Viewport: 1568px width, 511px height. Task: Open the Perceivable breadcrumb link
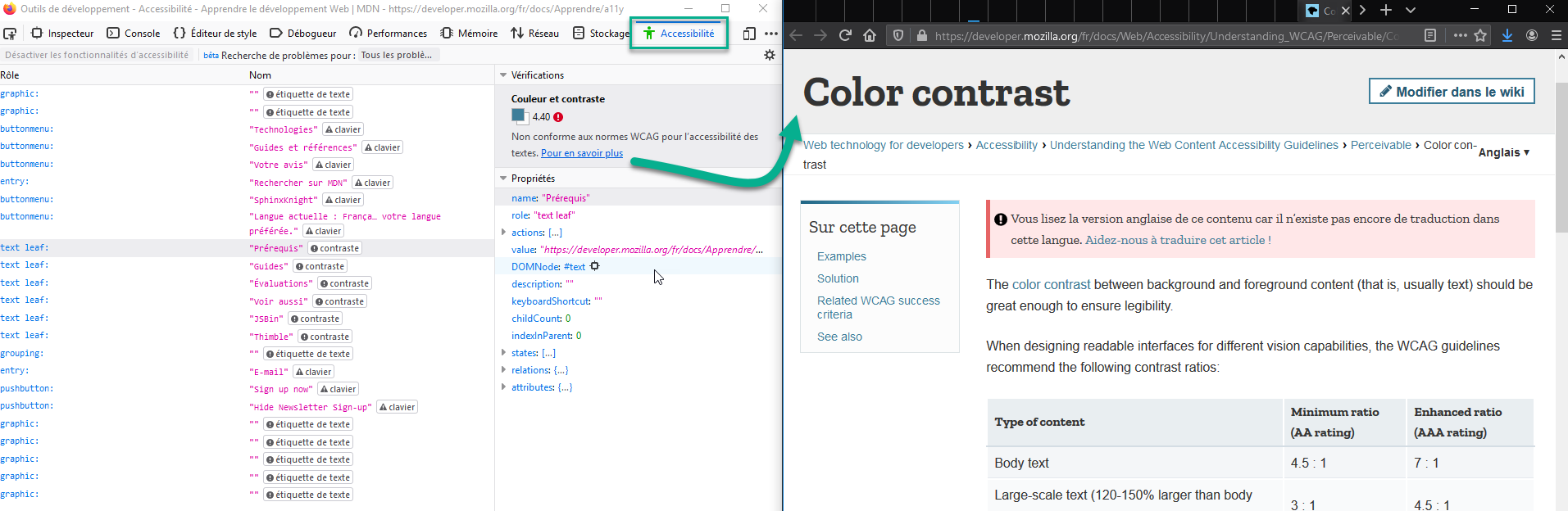tap(1381, 145)
